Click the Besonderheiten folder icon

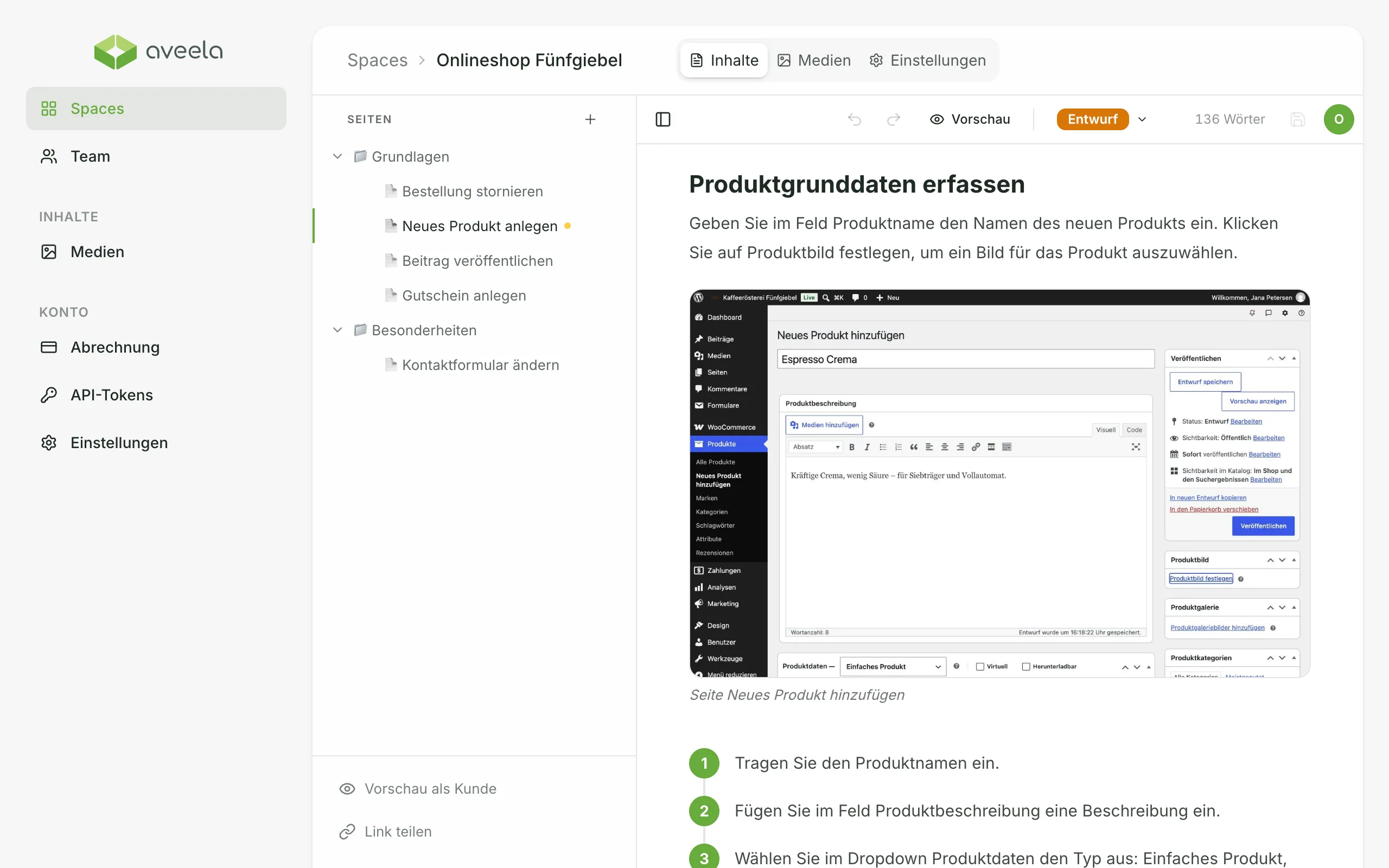pos(360,330)
